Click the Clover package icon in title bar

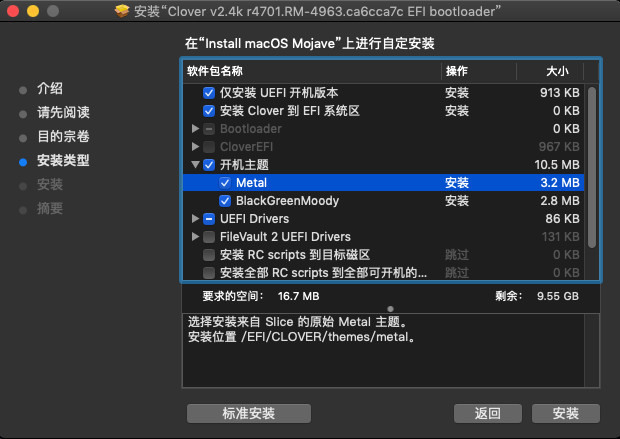tap(122, 11)
